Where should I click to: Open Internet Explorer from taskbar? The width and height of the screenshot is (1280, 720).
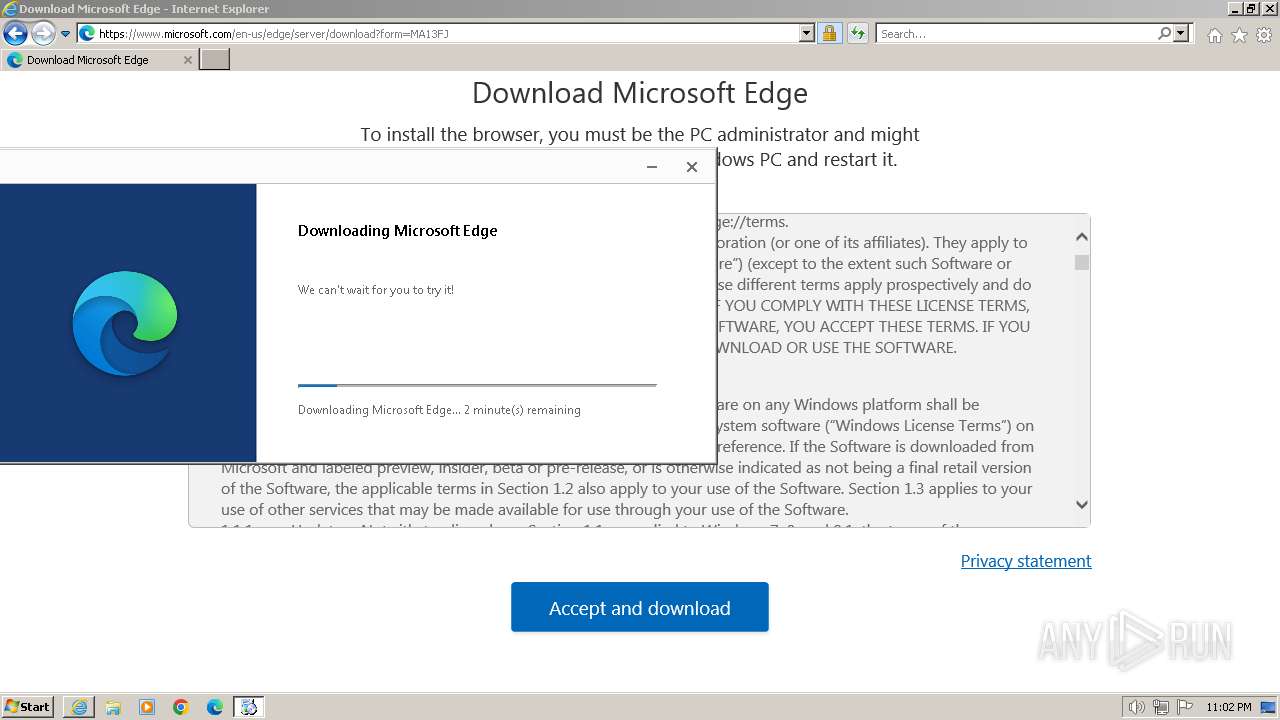79,707
